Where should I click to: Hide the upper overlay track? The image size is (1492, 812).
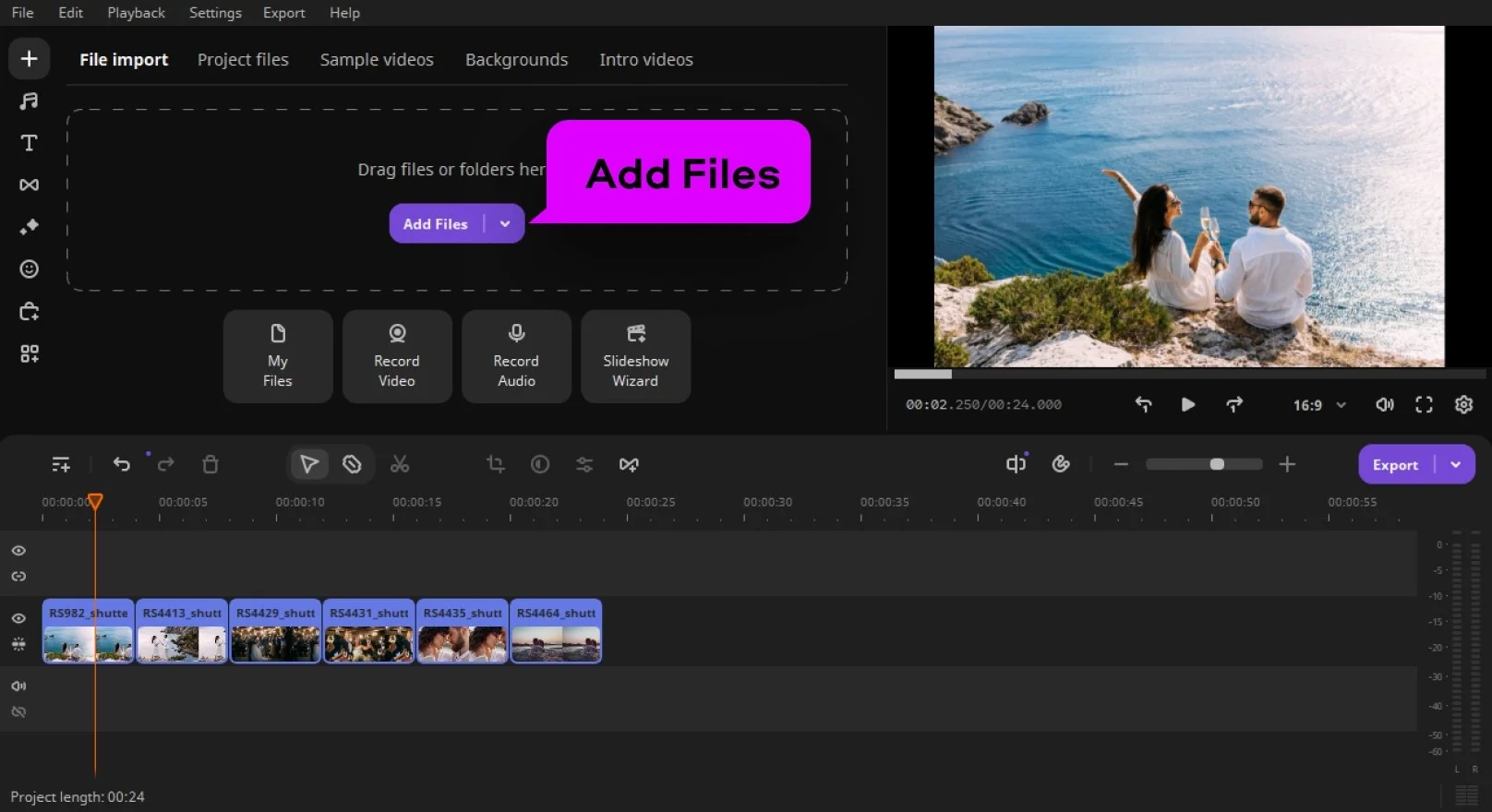coord(18,551)
